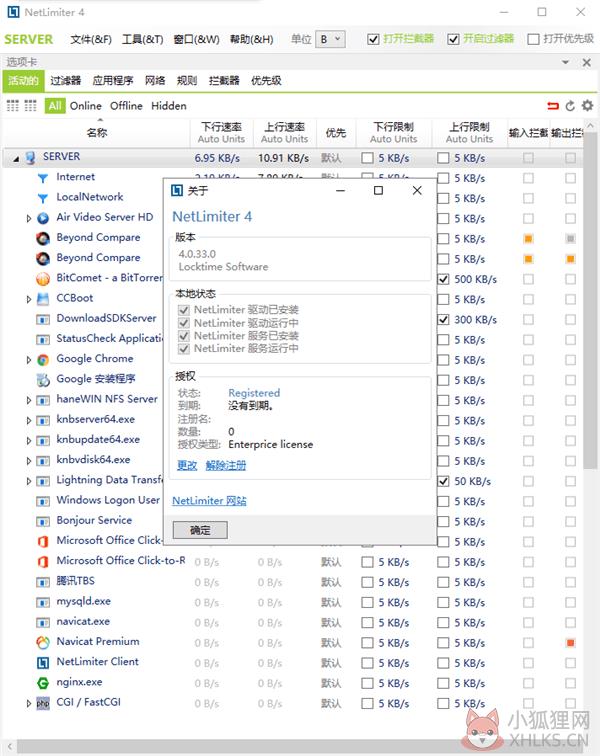Expand the Google Chrome node

pos(28,360)
